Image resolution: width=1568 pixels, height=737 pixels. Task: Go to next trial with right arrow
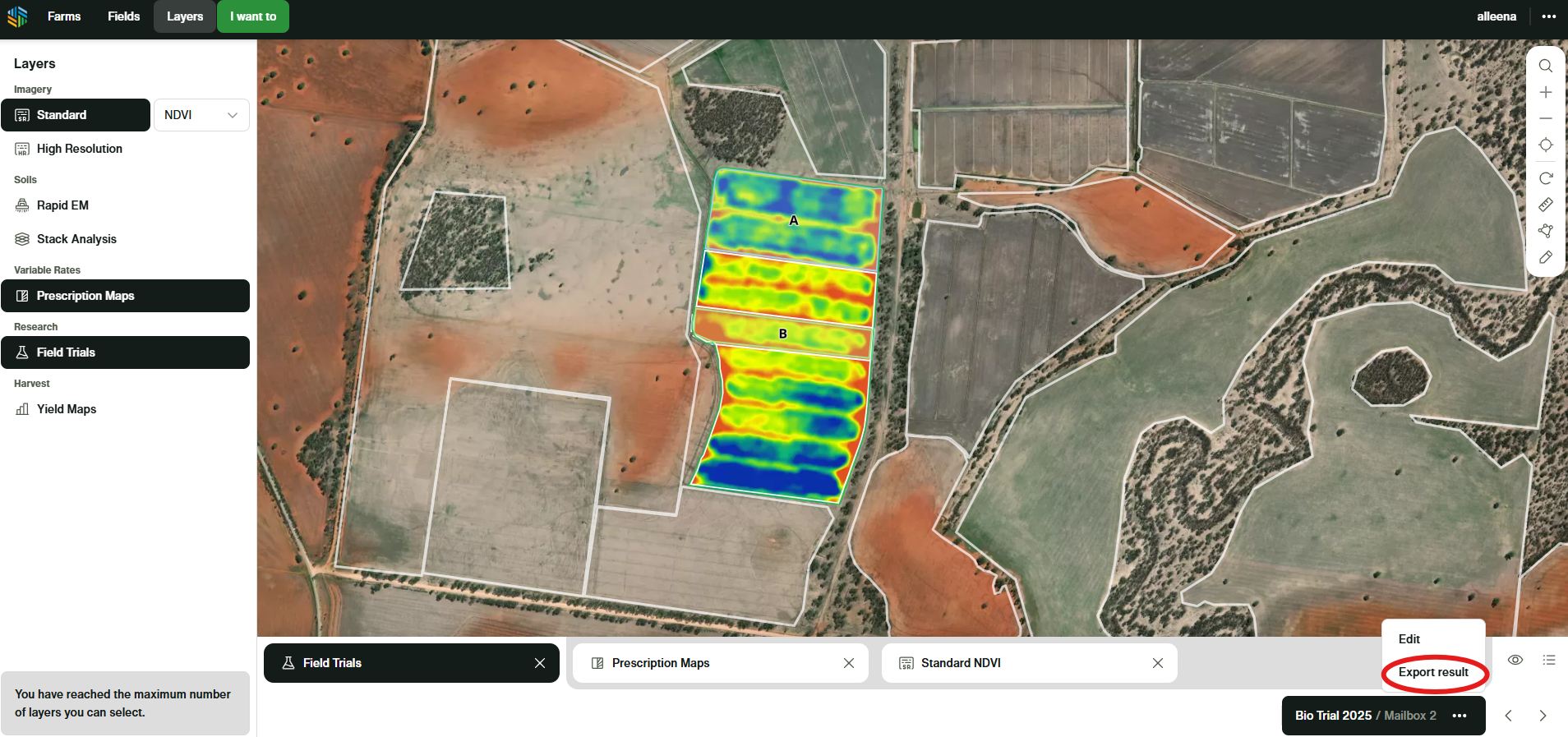point(1543,716)
